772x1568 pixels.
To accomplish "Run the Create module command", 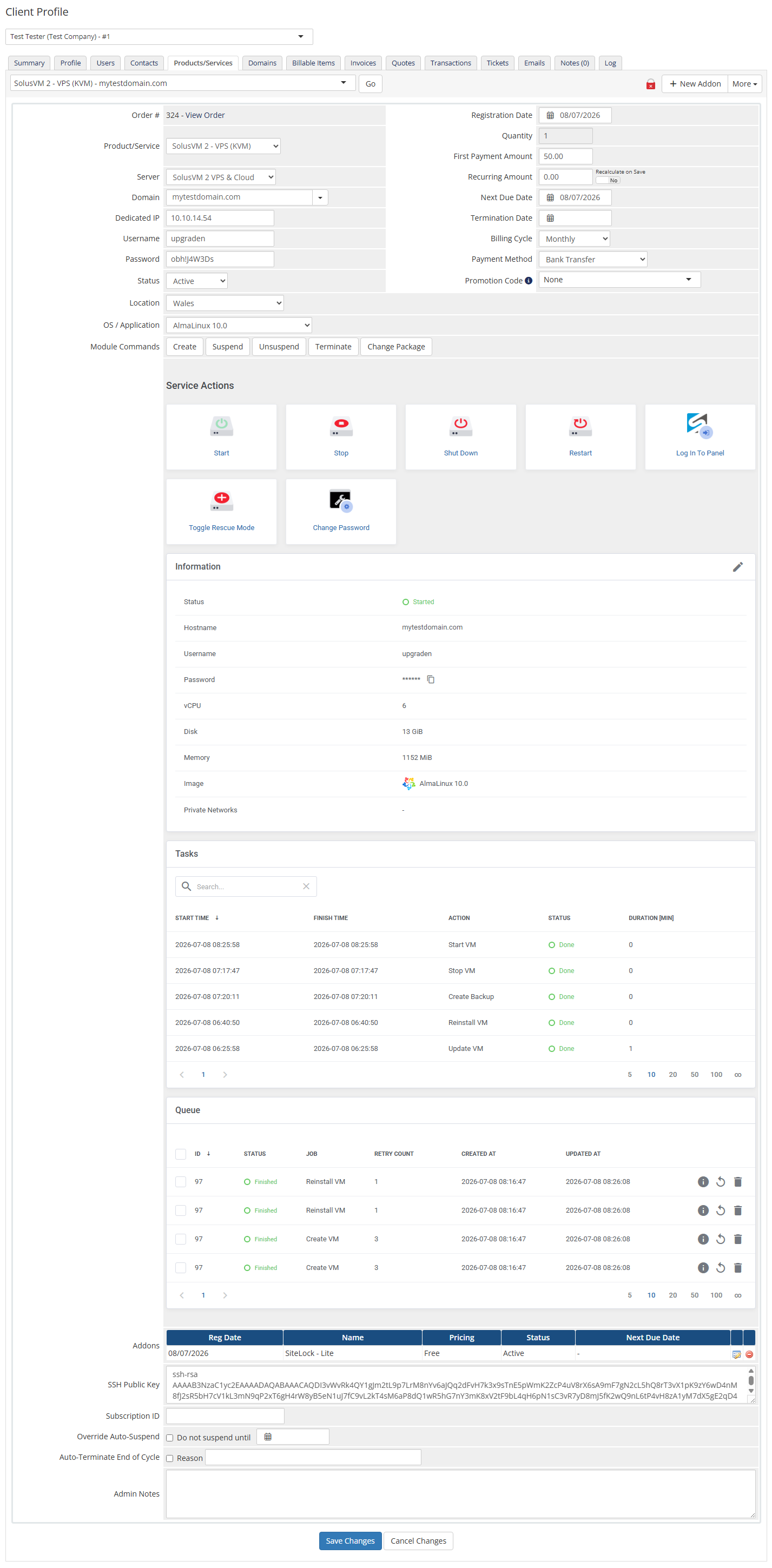I will tap(184, 346).
